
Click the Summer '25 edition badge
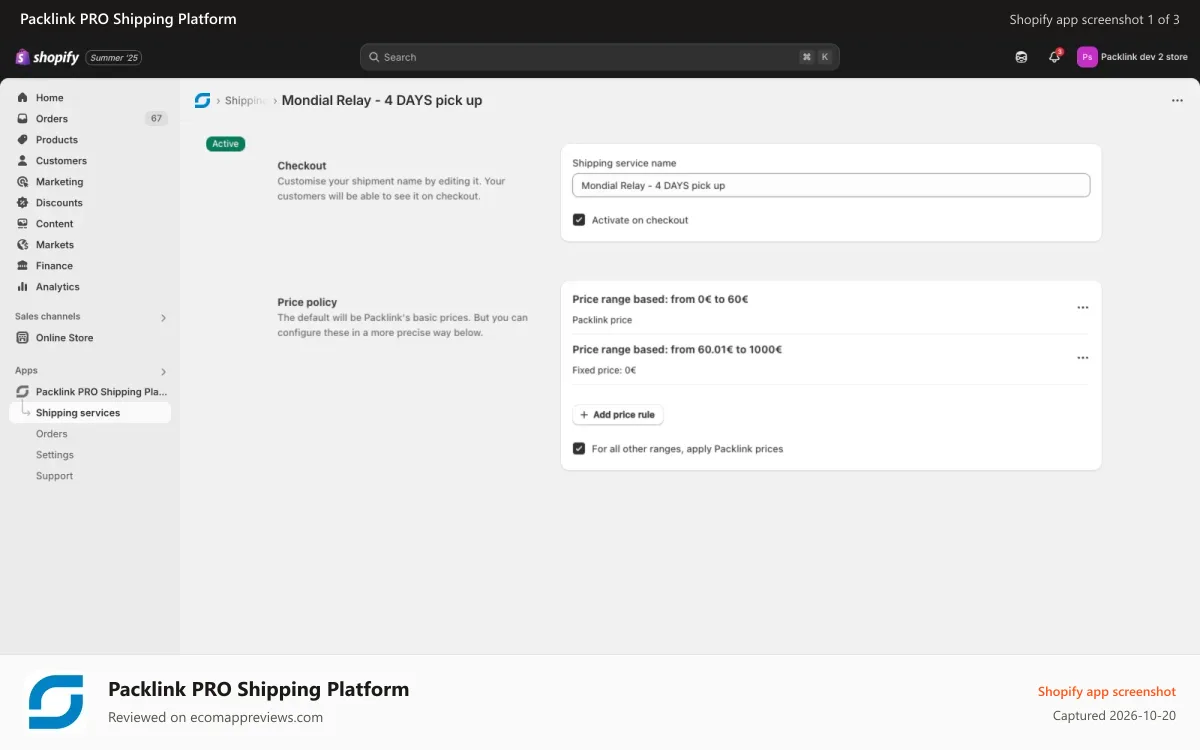coord(114,58)
